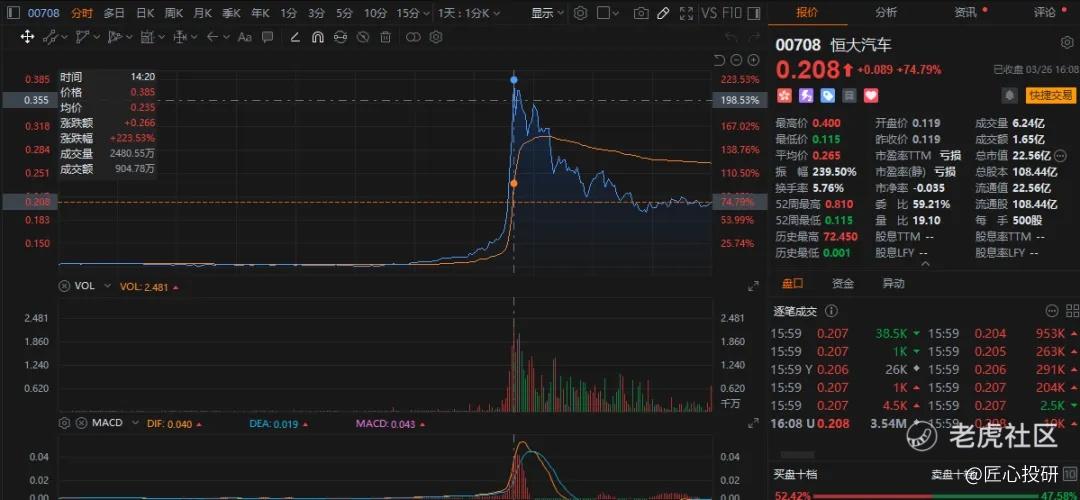Open quote panel settings gear
Image resolution: width=1080 pixels, height=500 pixels.
tap(1066, 43)
